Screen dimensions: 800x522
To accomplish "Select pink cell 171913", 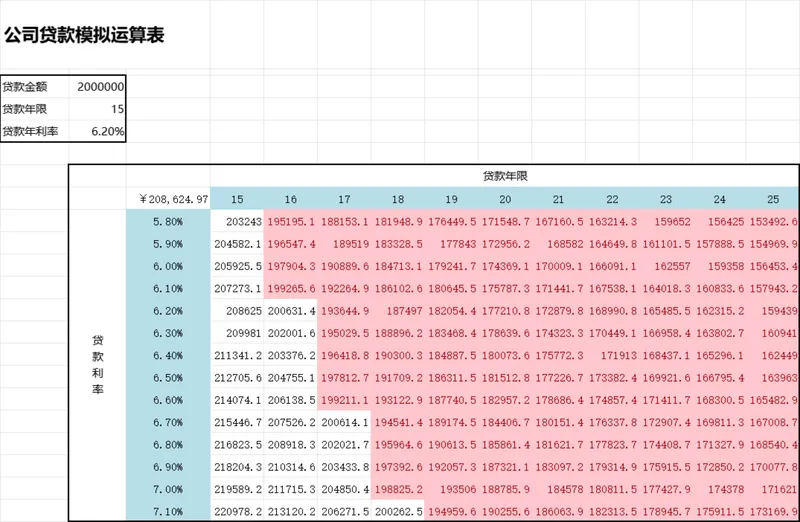I will 612,356.
